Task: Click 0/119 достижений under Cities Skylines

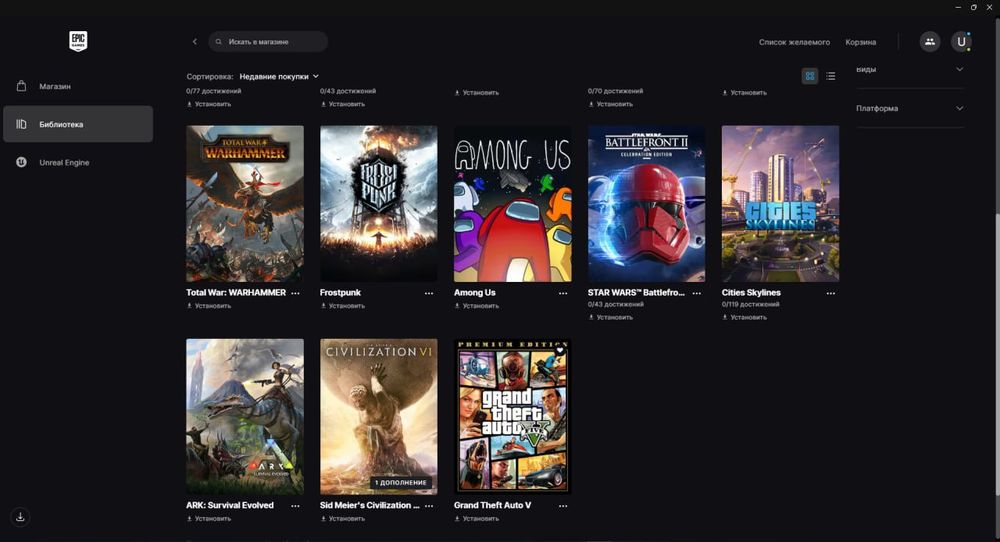Action: coord(750,304)
